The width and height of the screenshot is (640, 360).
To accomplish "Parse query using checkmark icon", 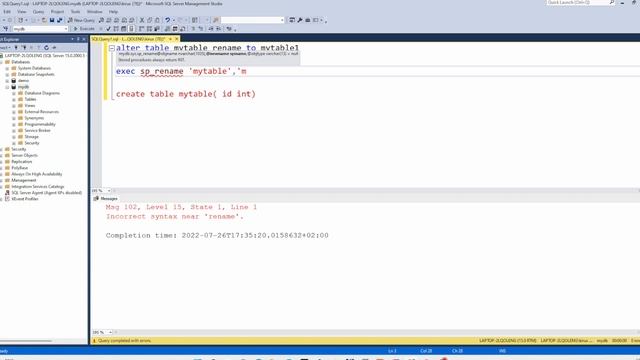I will click(108, 29).
